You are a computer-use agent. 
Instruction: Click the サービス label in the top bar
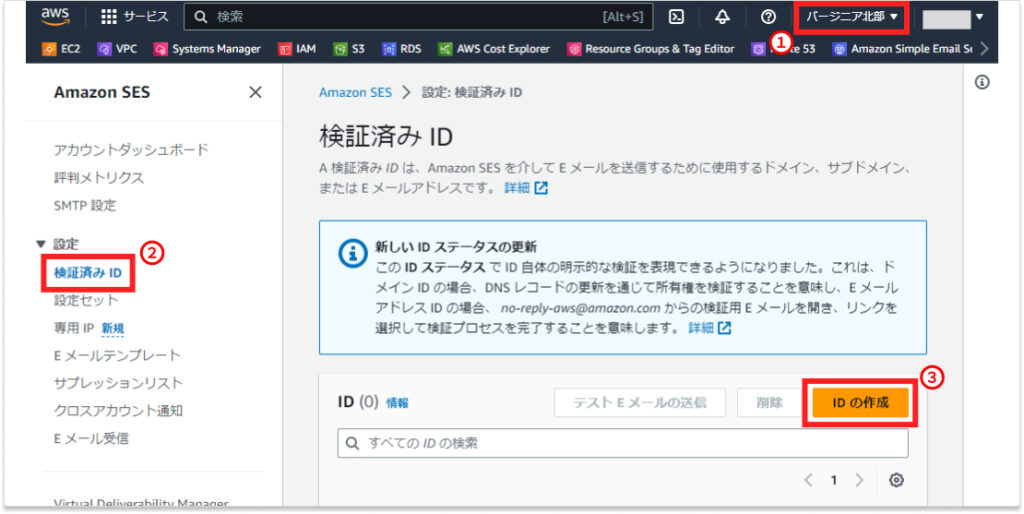[x=146, y=17]
